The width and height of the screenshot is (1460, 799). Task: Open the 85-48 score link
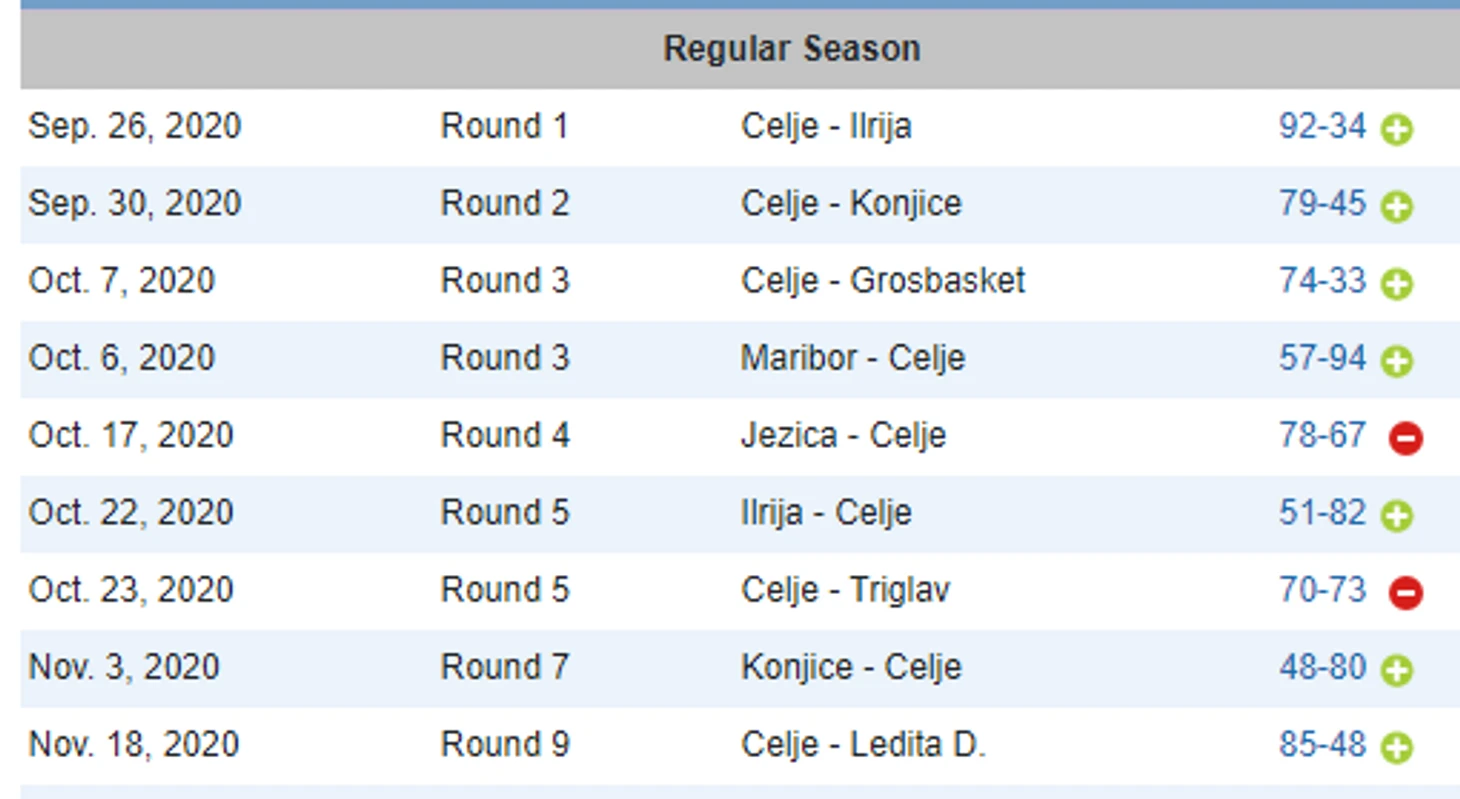pyautogui.click(x=1321, y=744)
